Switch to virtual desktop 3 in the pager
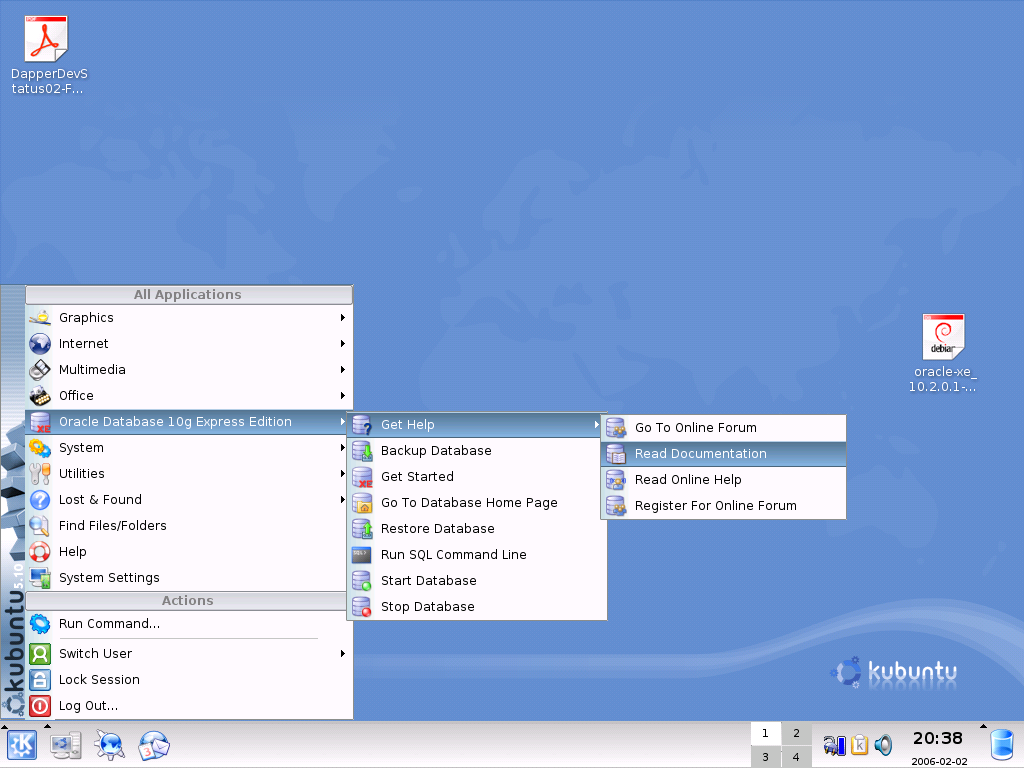The width and height of the screenshot is (1024, 768). click(x=765, y=756)
